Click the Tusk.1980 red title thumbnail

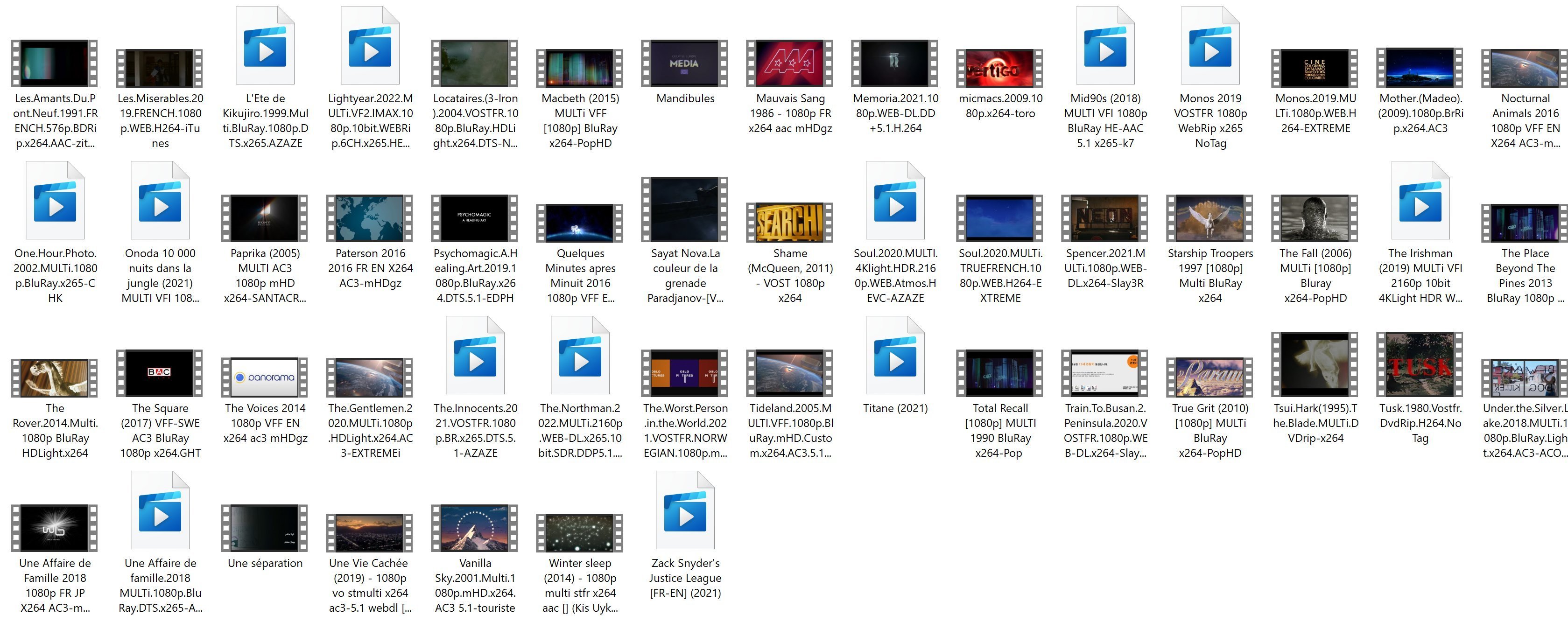click(1420, 365)
